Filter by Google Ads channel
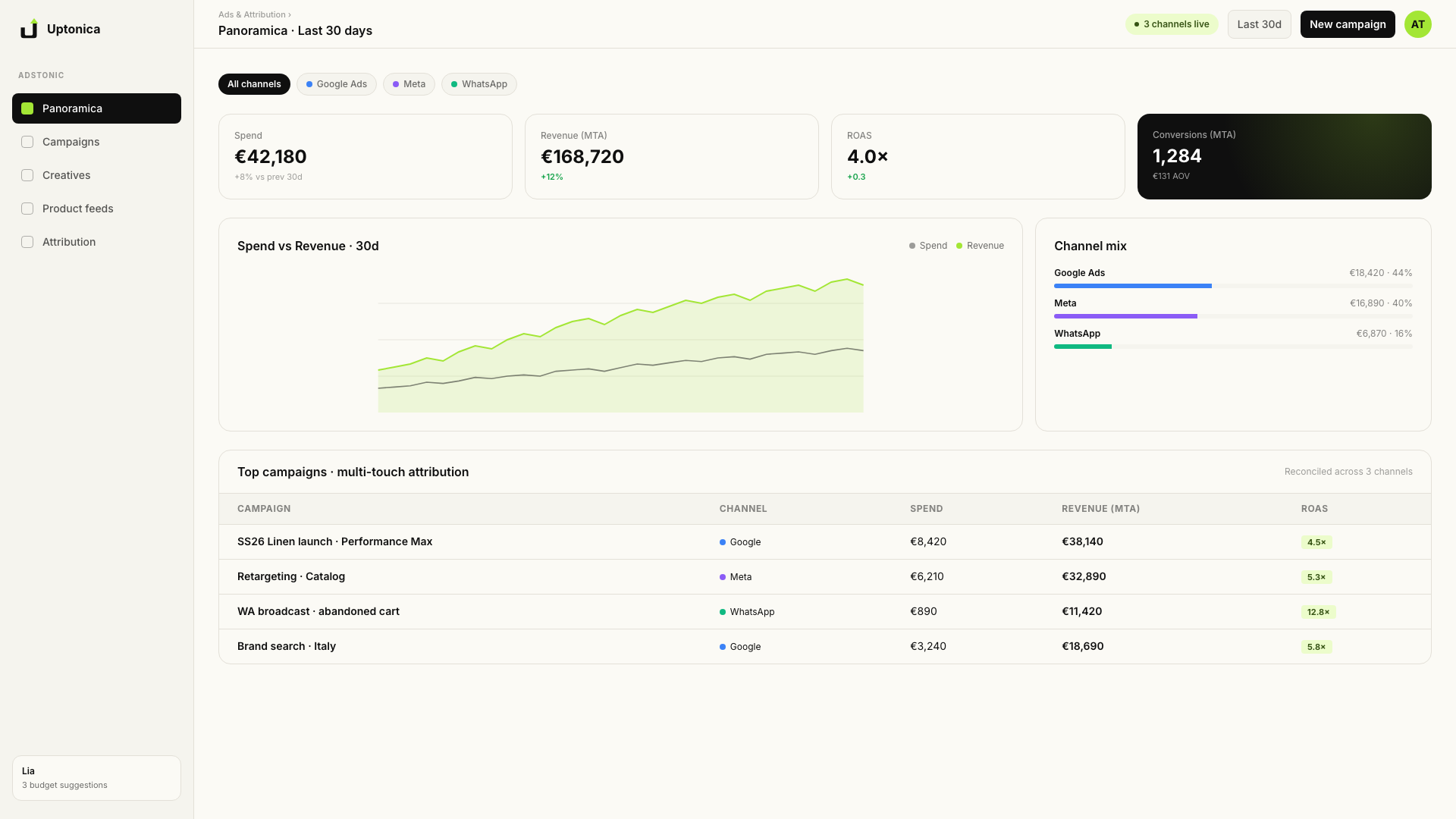The image size is (1456, 819). tap(337, 84)
